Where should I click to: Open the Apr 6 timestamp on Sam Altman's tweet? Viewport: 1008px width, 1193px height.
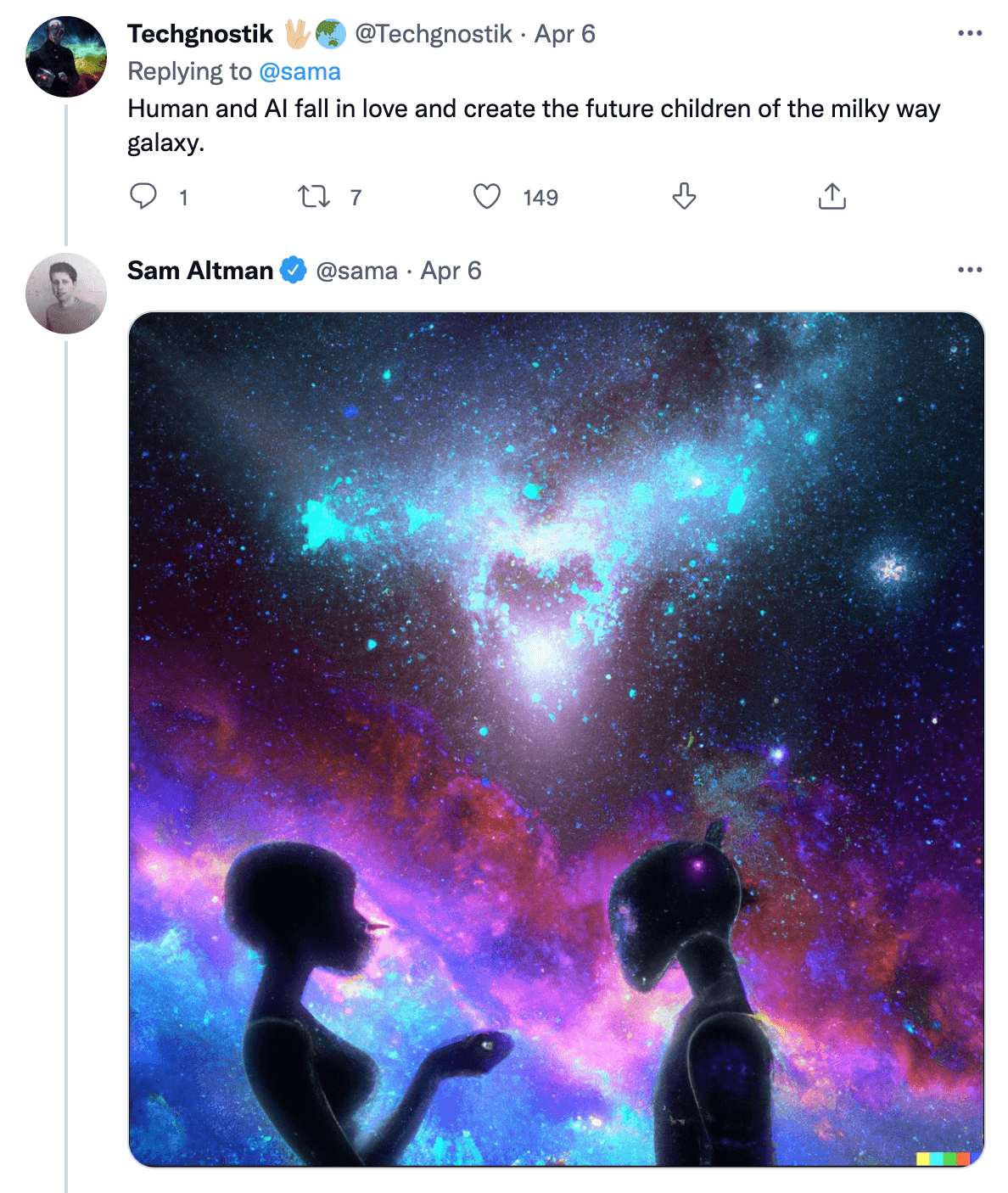tap(451, 271)
